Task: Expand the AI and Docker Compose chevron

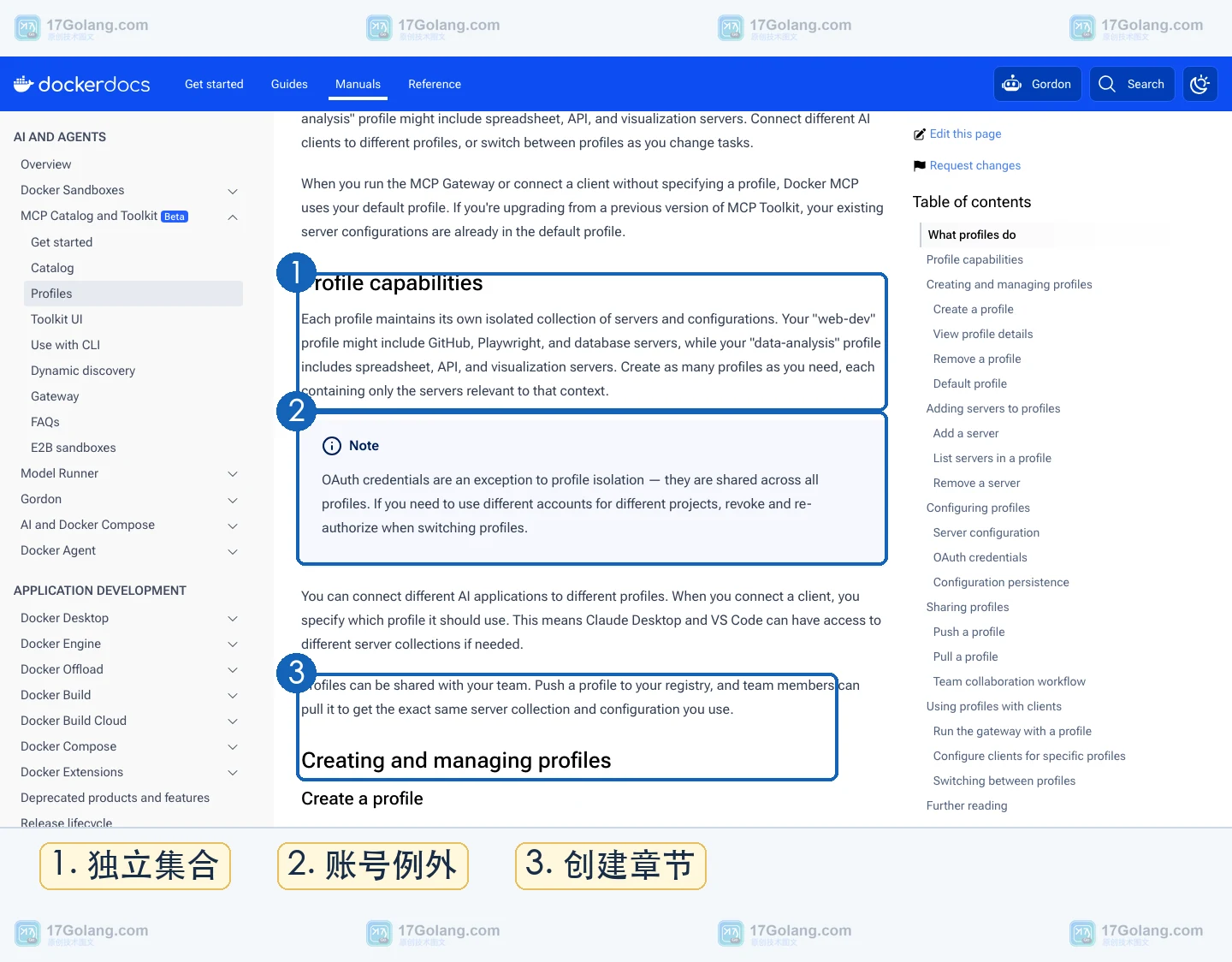Action: click(233, 526)
